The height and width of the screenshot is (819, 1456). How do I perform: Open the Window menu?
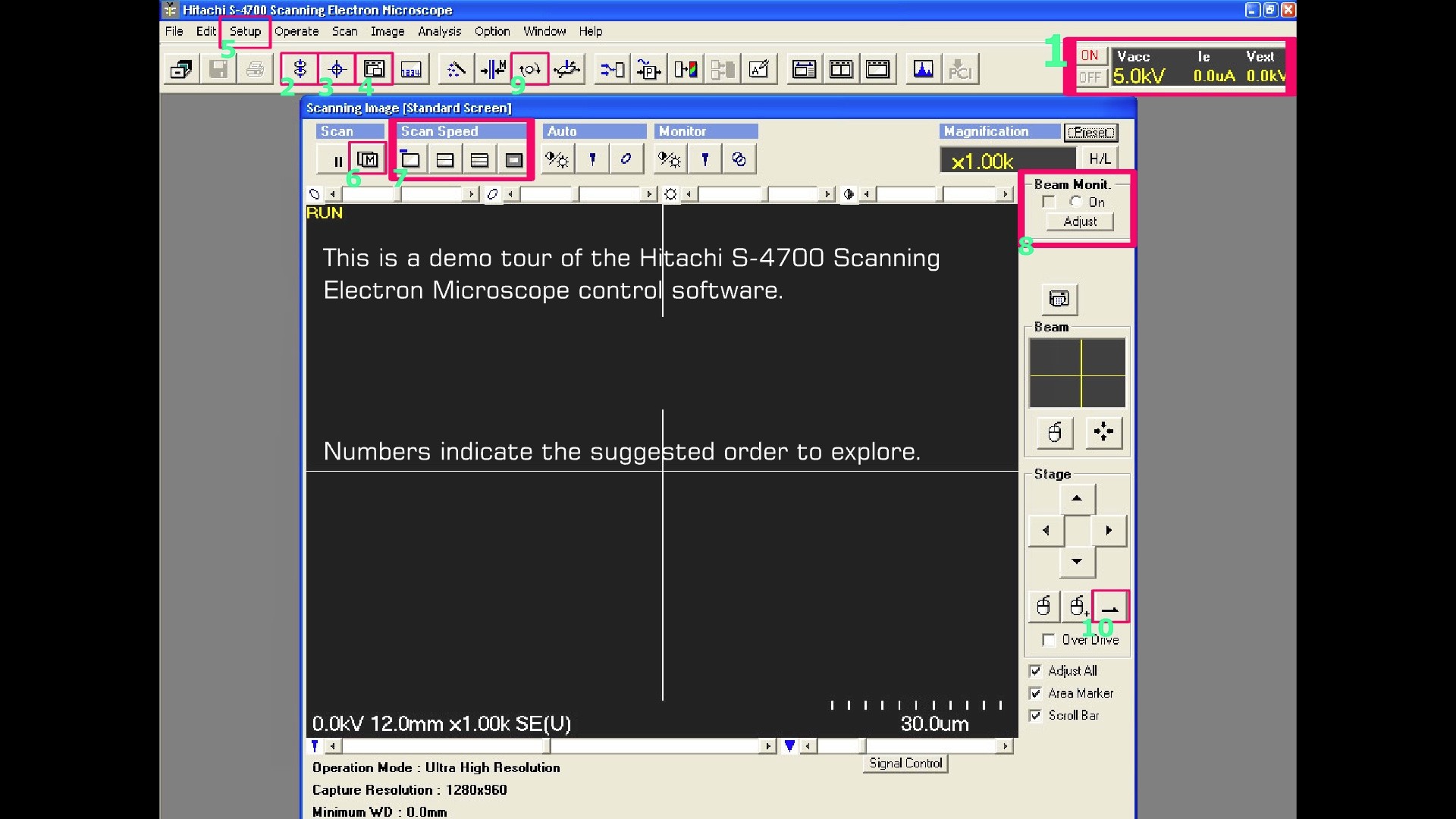544,31
